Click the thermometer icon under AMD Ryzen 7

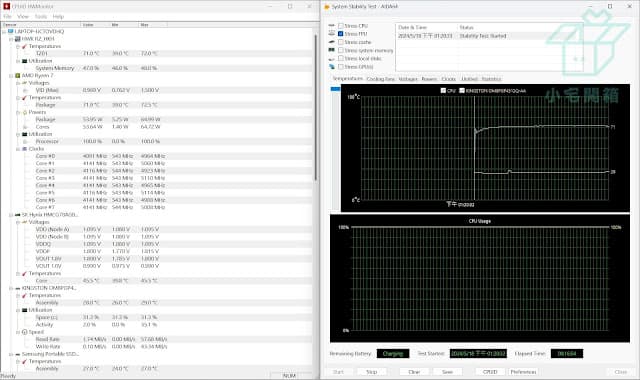(24, 98)
